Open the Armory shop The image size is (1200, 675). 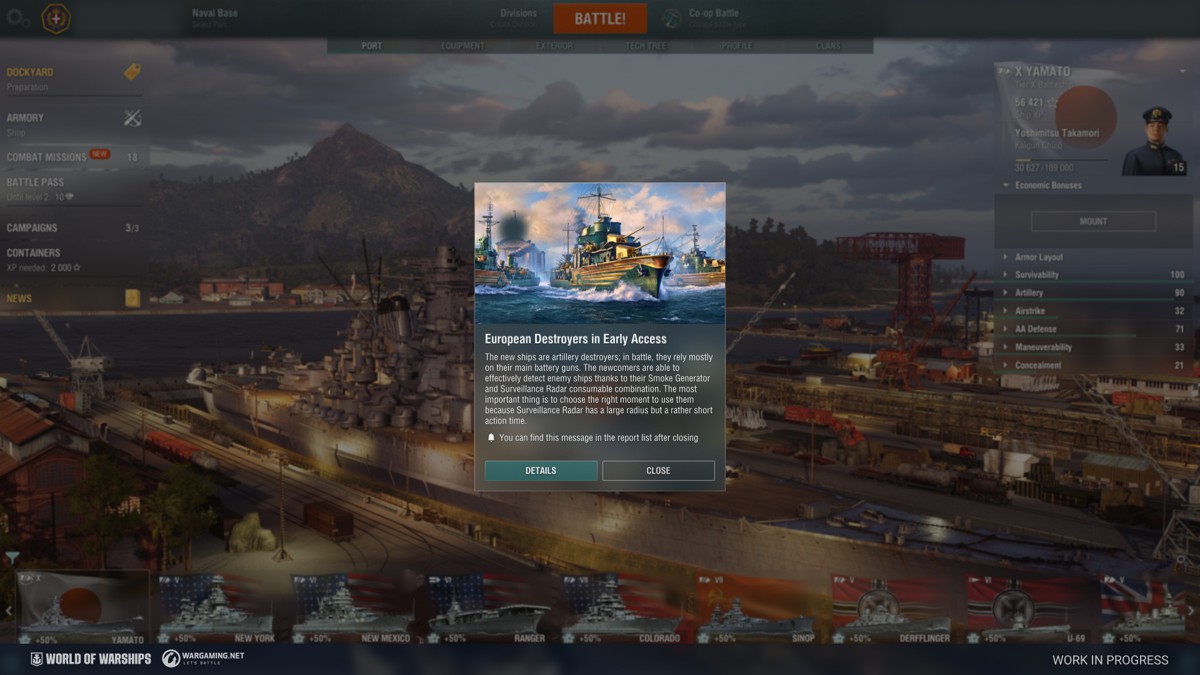(x=73, y=123)
